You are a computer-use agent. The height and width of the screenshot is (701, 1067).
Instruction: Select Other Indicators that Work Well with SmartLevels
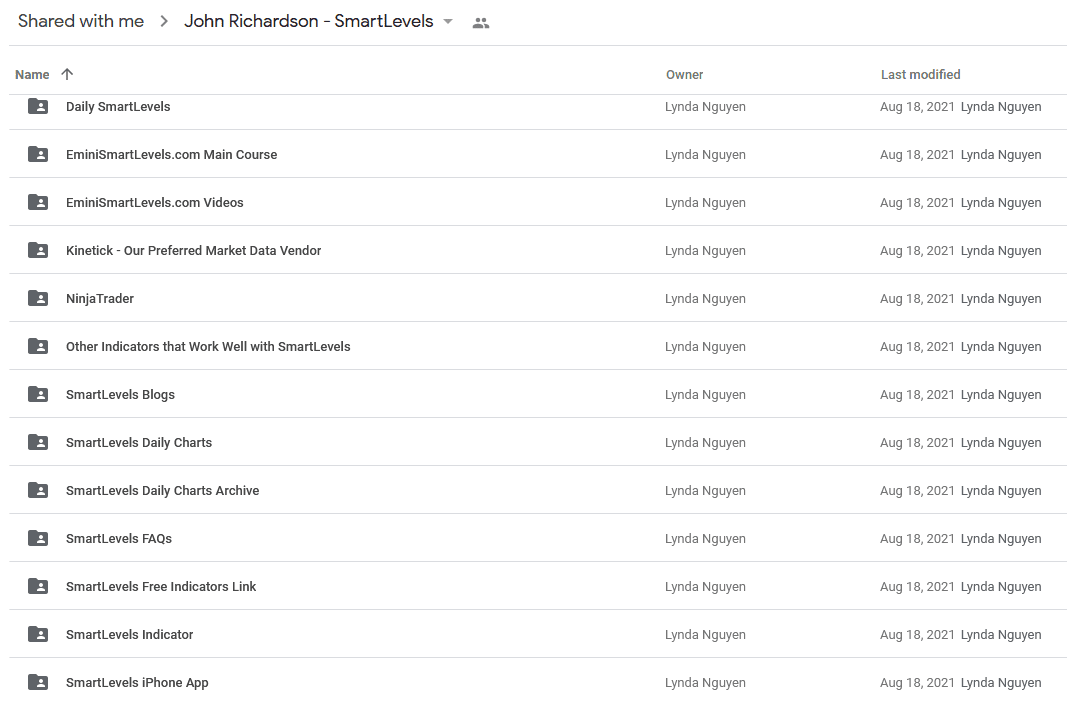[x=208, y=346]
